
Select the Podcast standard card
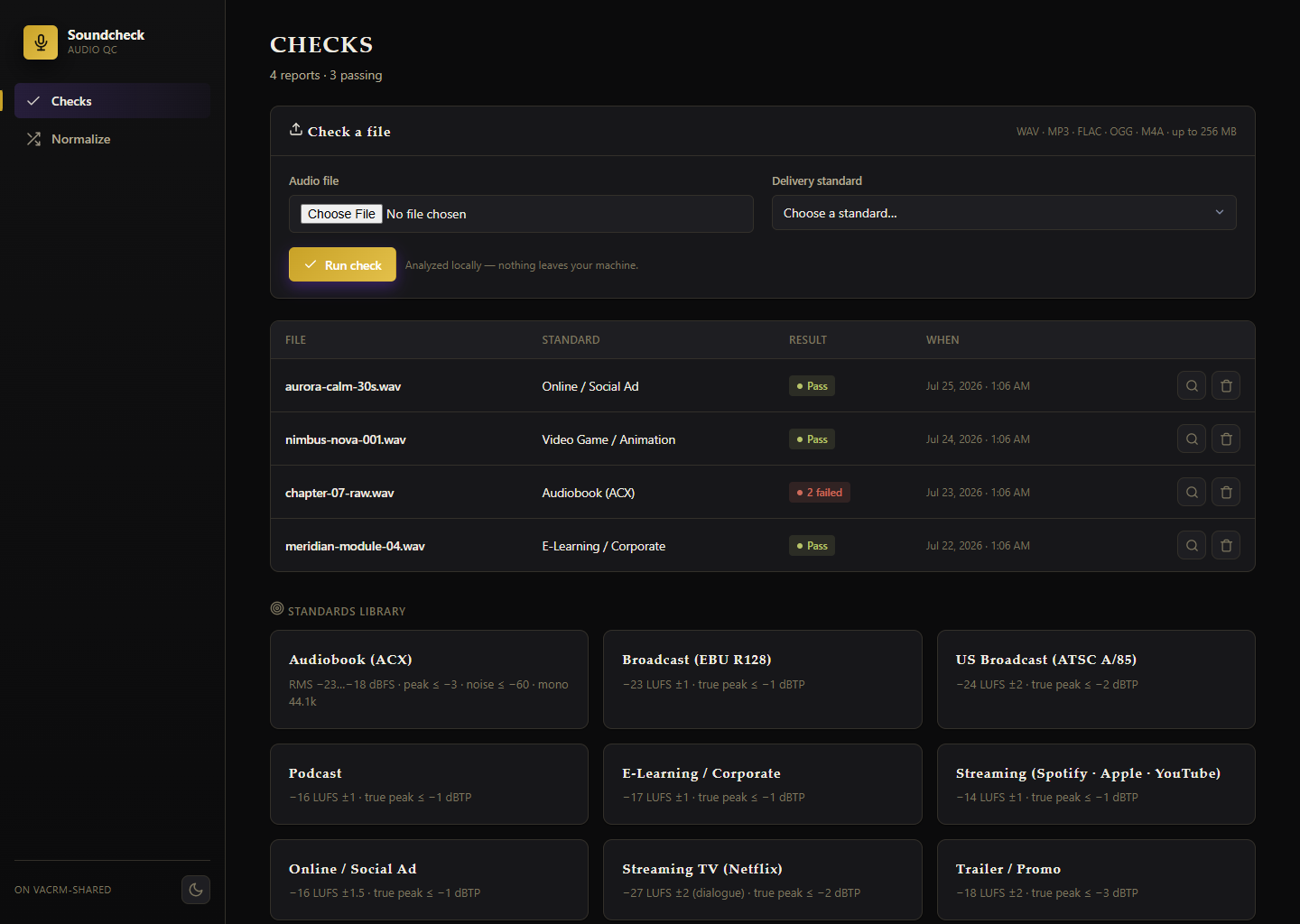429,784
